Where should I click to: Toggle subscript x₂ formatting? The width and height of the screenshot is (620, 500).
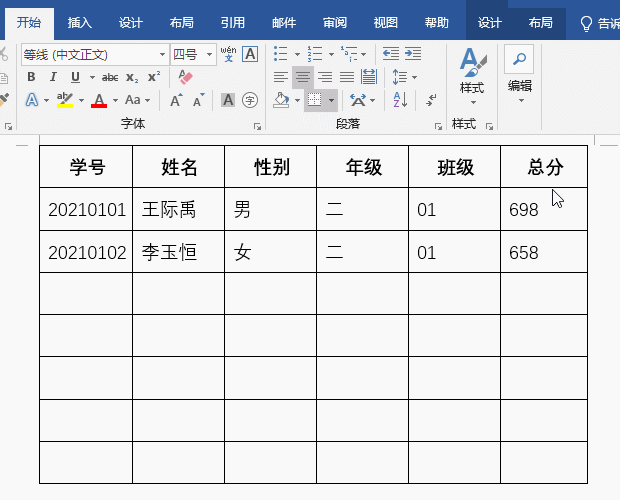tap(132, 77)
